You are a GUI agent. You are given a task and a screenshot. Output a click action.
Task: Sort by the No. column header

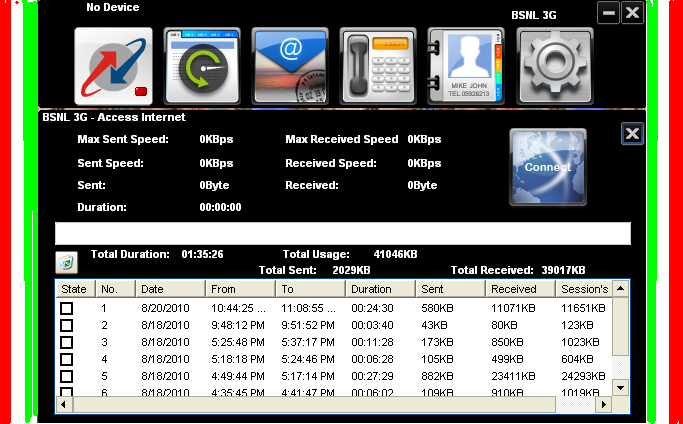click(x=115, y=289)
